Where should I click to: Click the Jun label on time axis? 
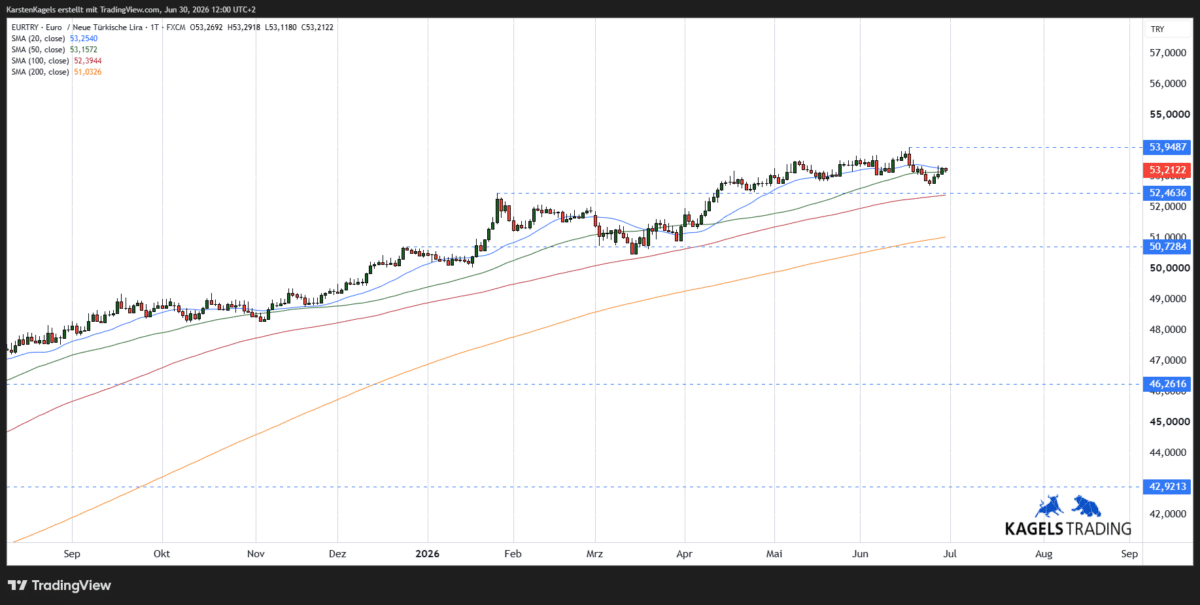[x=862, y=553]
